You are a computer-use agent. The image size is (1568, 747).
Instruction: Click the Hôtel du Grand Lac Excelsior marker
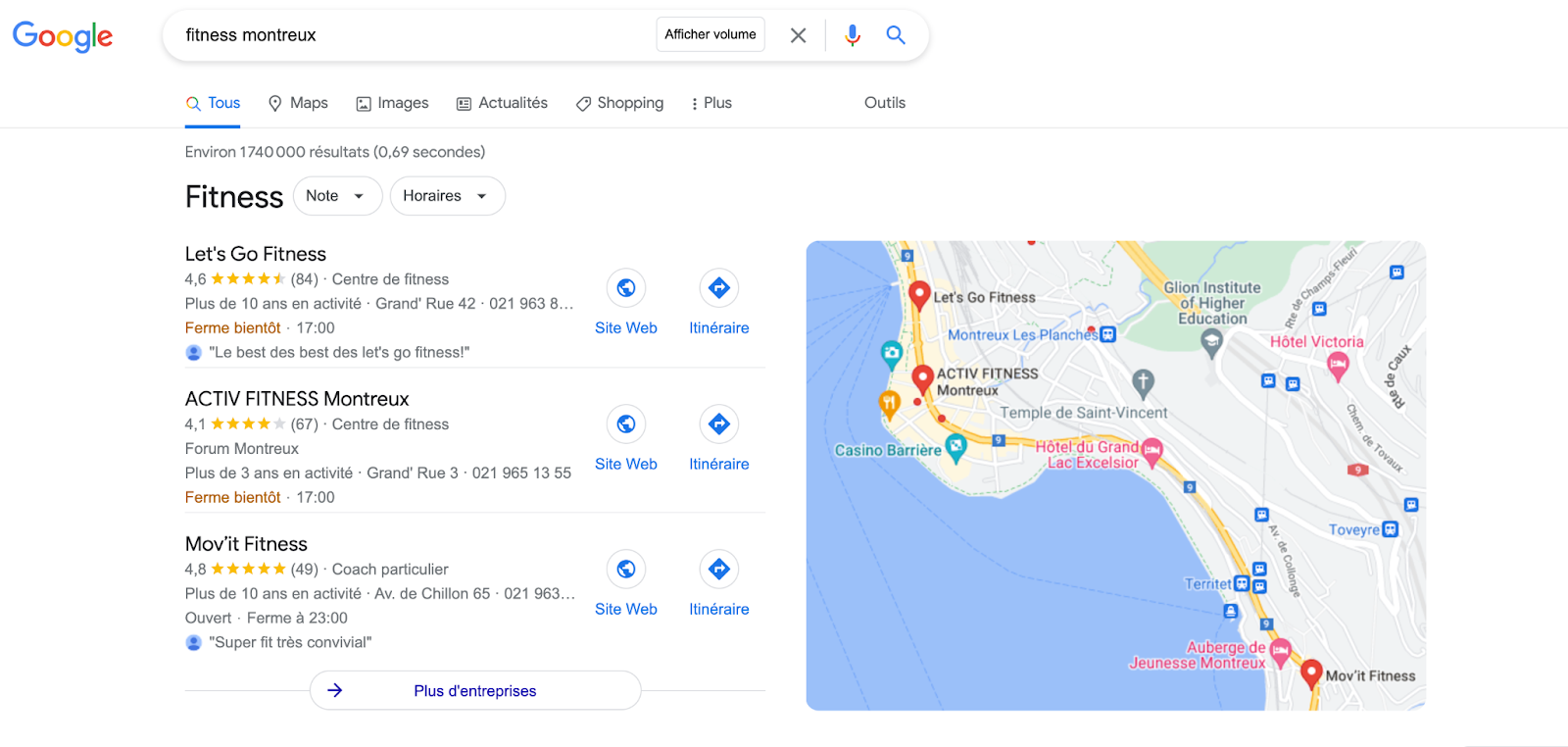pyautogui.click(x=1152, y=452)
